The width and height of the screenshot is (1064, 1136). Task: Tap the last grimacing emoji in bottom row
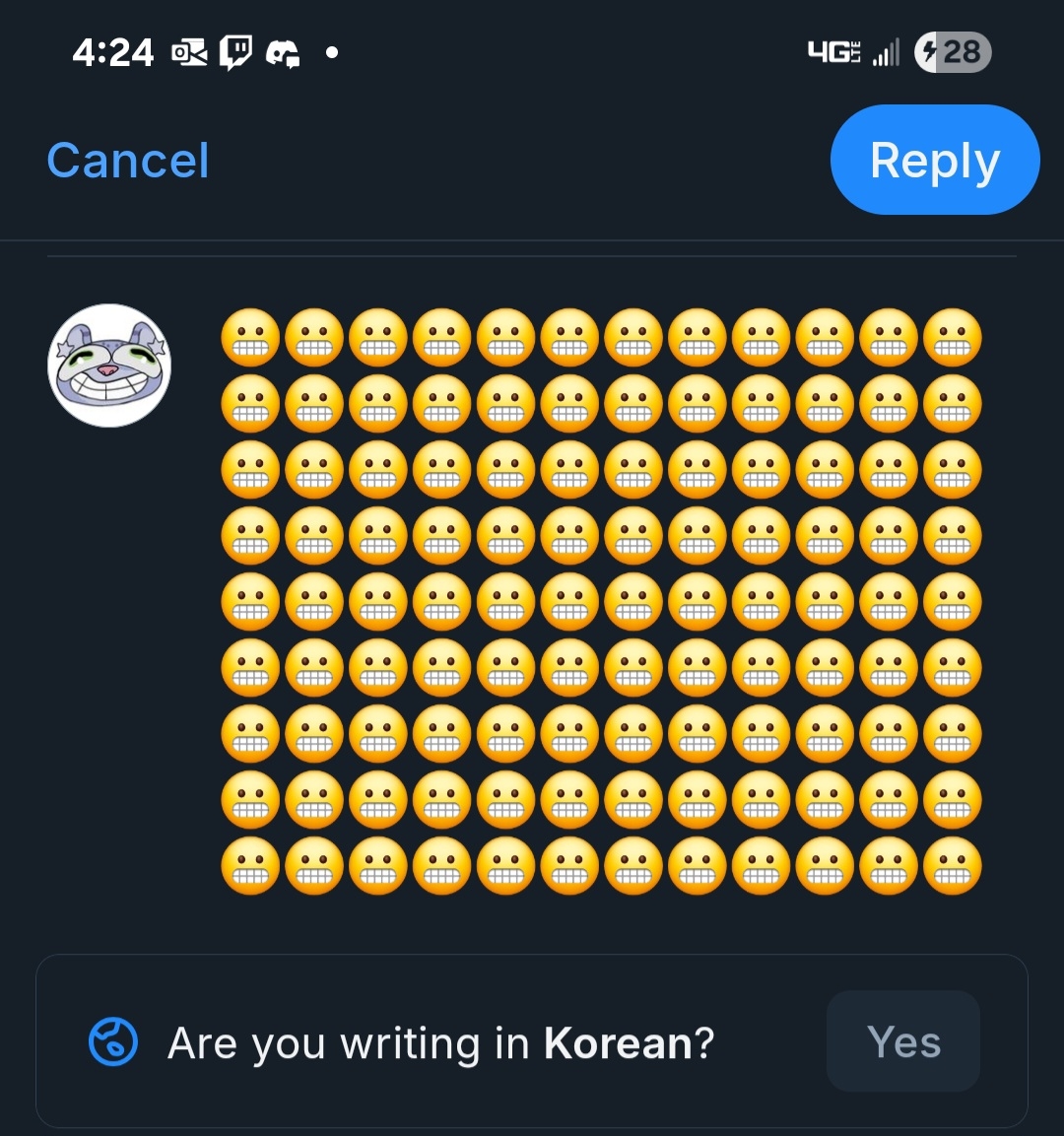[x=953, y=866]
